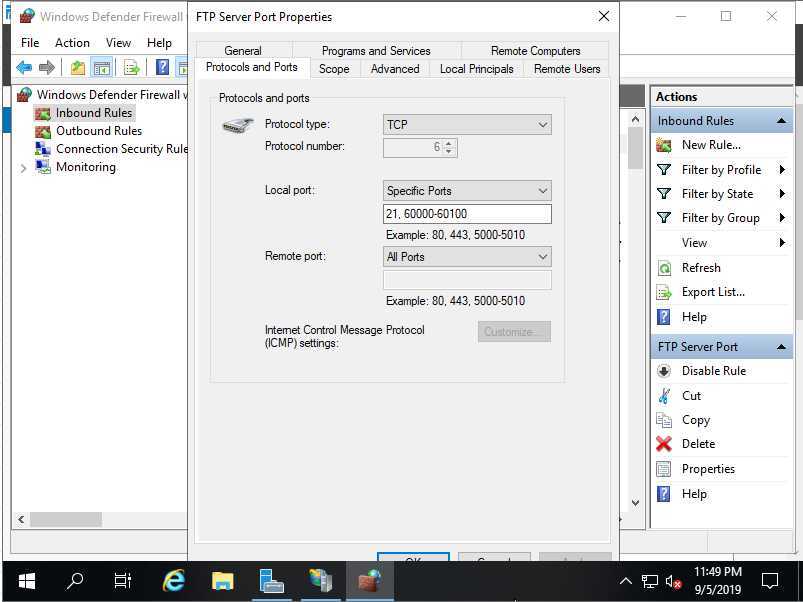Click the Cut scissors icon
This screenshot has height=602, width=803.
[x=664, y=395]
